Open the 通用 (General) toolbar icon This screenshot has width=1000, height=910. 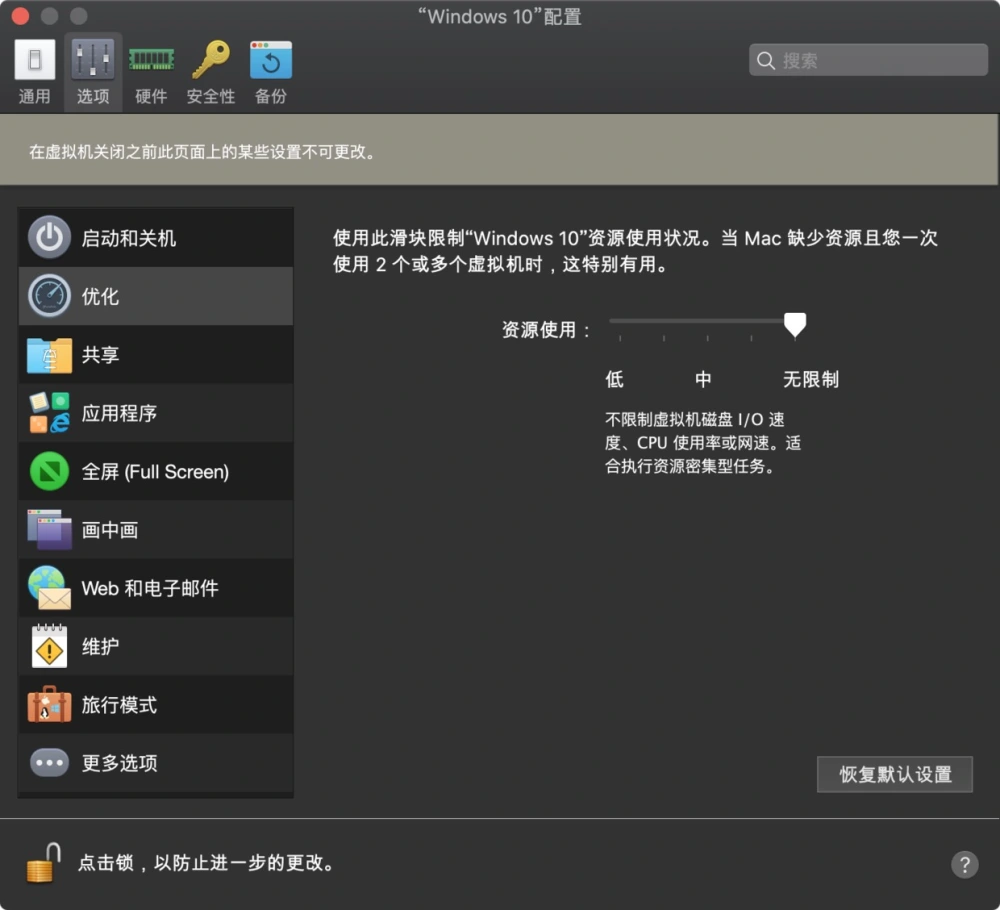point(34,60)
